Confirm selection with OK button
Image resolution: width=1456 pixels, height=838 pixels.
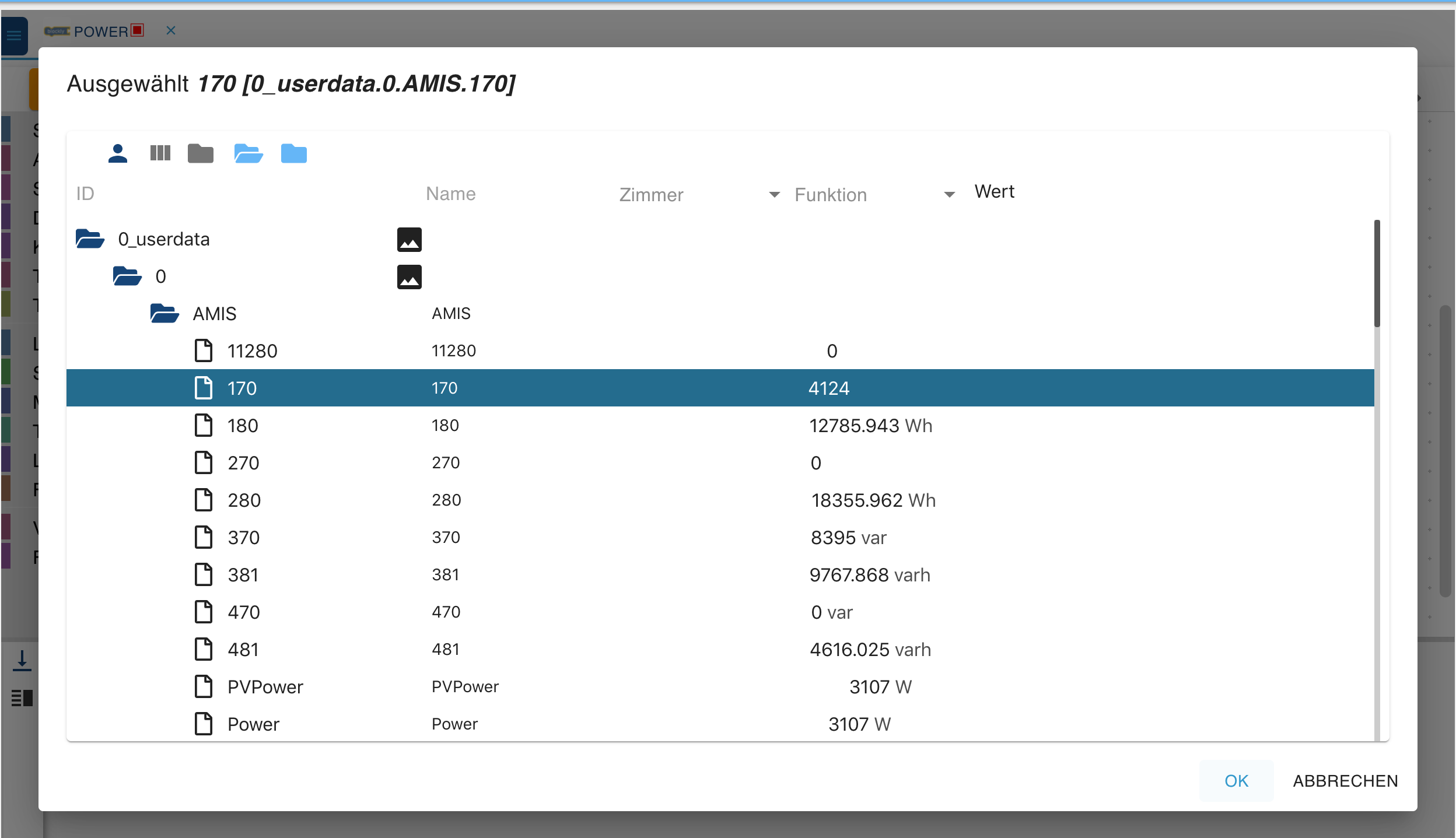(1235, 781)
